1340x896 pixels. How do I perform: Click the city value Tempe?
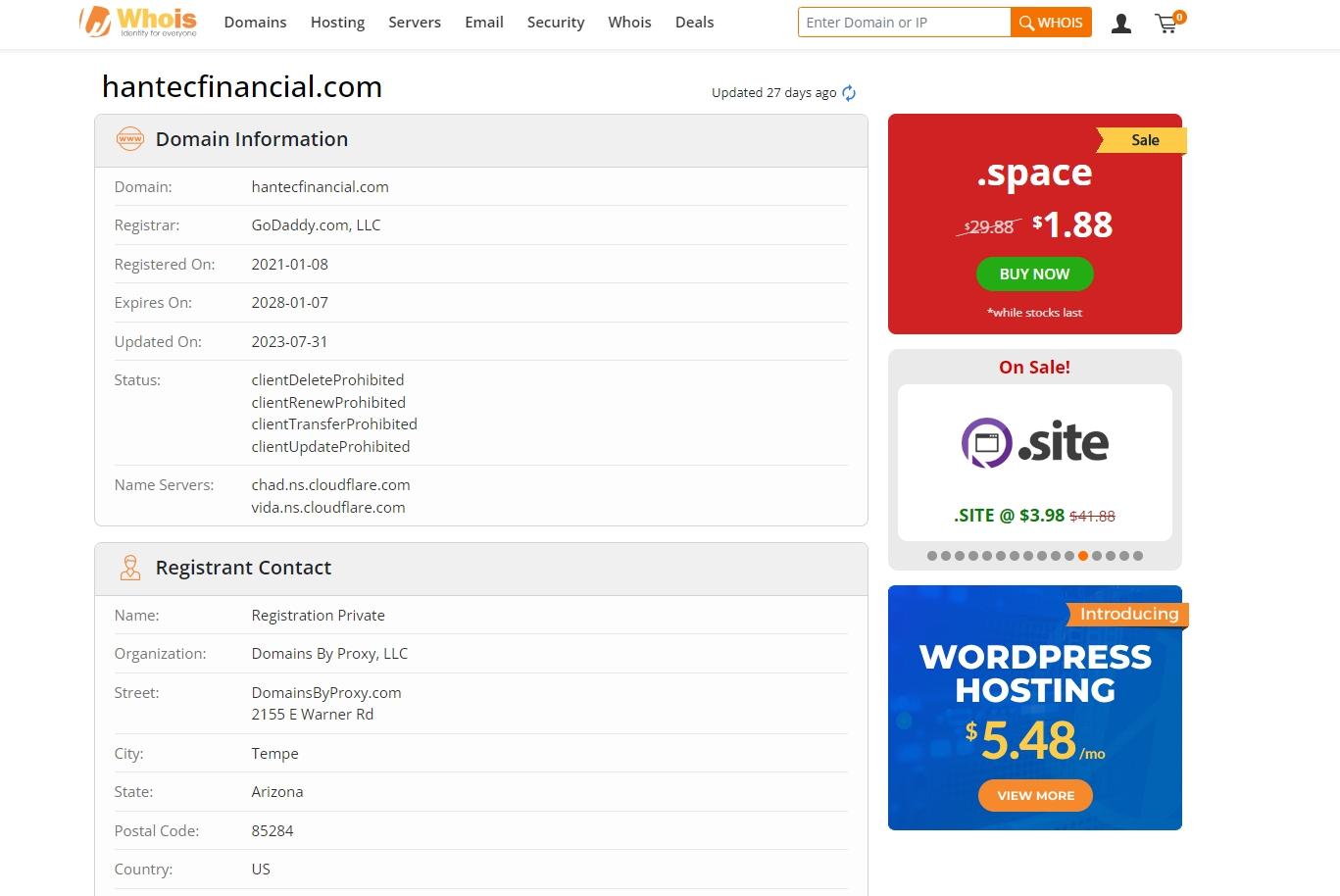tap(274, 754)
